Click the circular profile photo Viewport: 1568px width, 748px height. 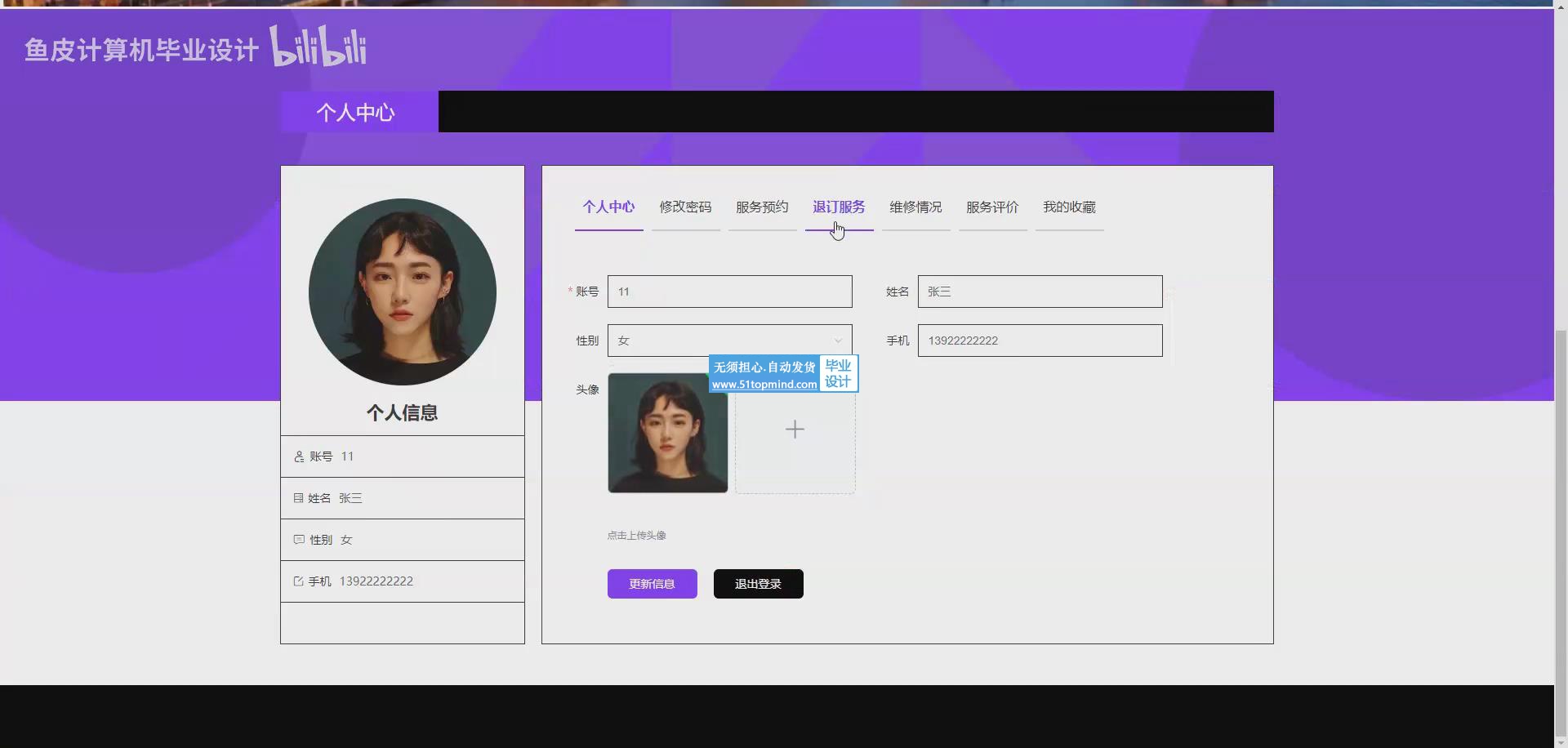pyautogui.click(x=403, y=292)
